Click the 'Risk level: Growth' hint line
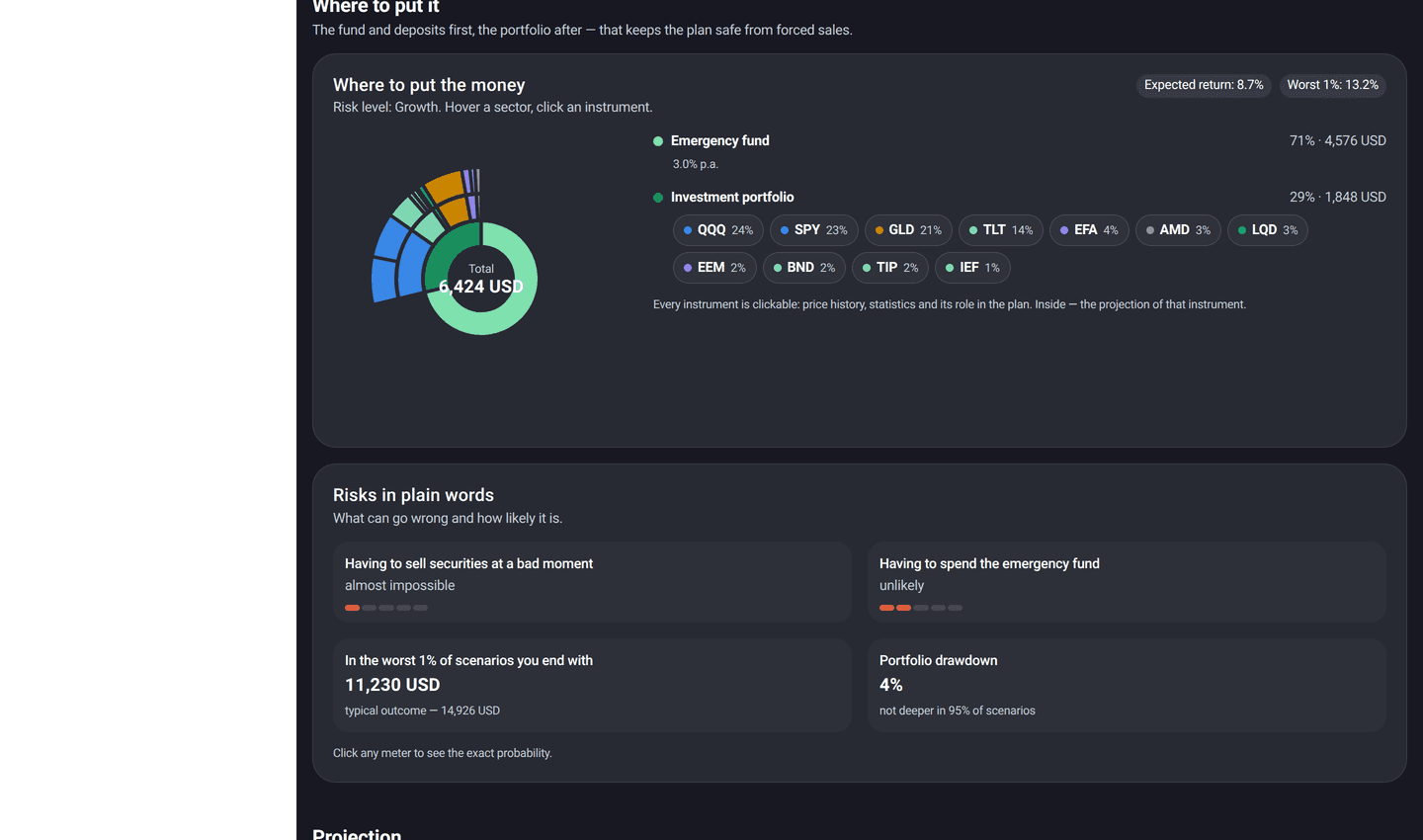The width and height of the screenshot is (1423, 840). tap(493, 107)
